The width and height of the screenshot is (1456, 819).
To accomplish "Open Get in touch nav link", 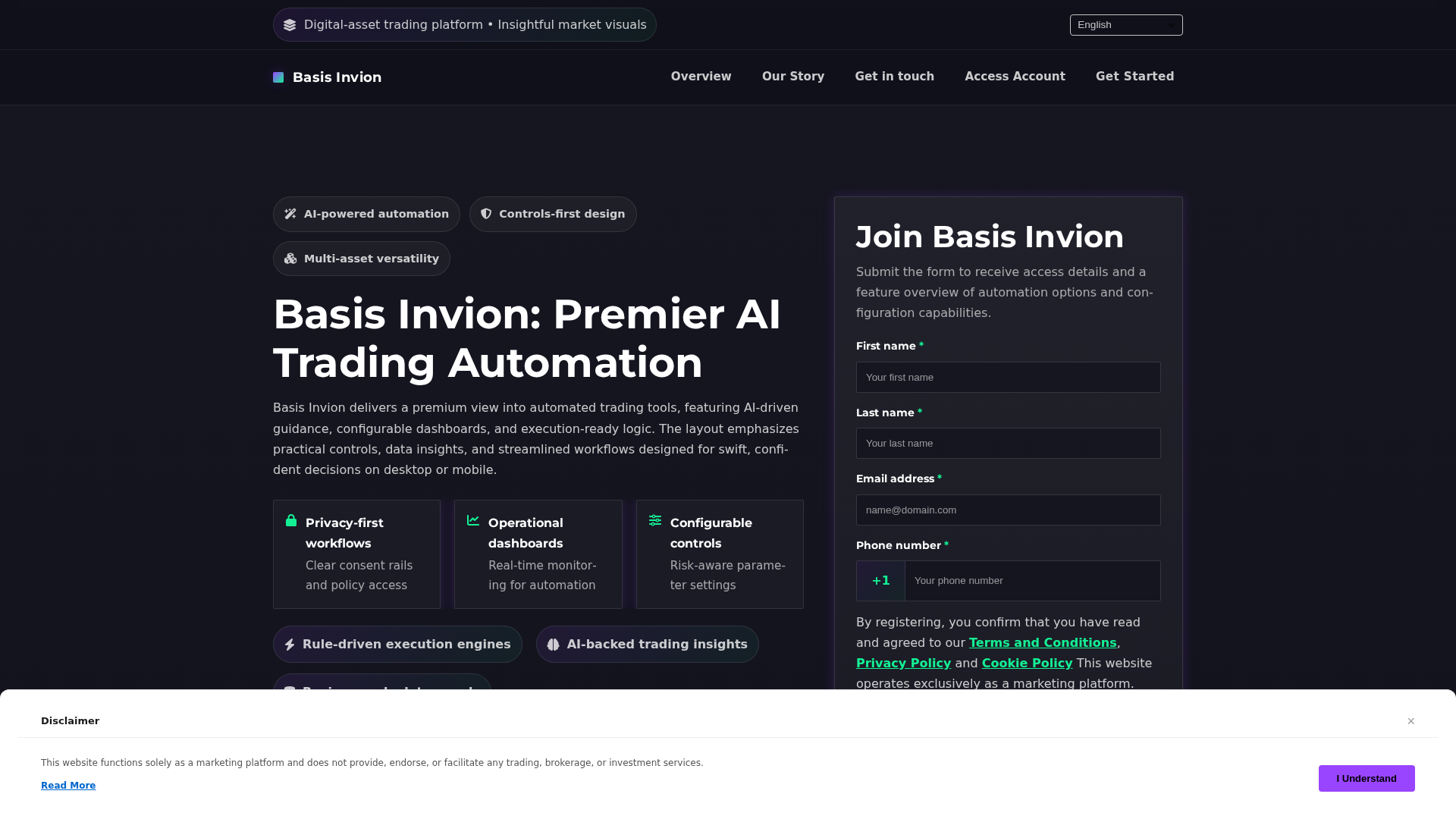I will coord(895,77).
